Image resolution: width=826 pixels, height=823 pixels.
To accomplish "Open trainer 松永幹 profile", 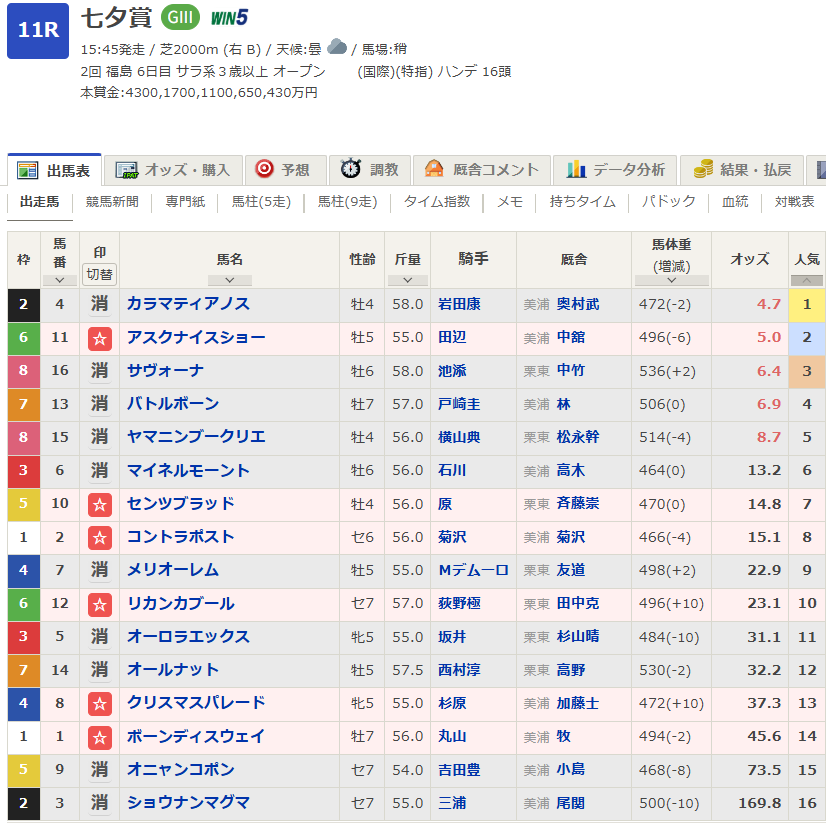I will [578, 437].
